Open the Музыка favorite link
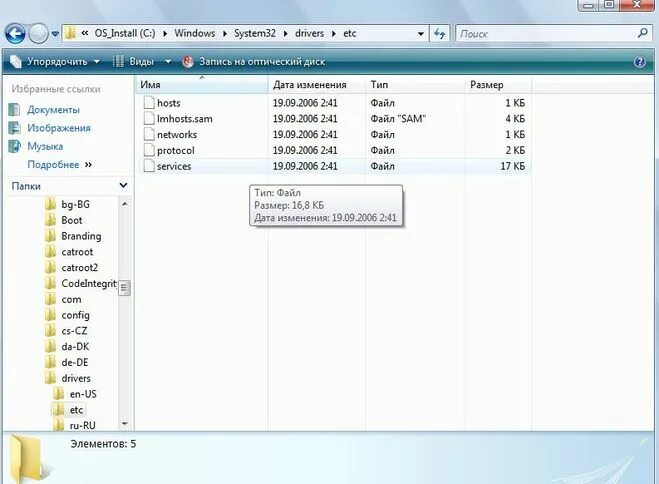Viewport: 659px width, 484px height. point(45,146)
